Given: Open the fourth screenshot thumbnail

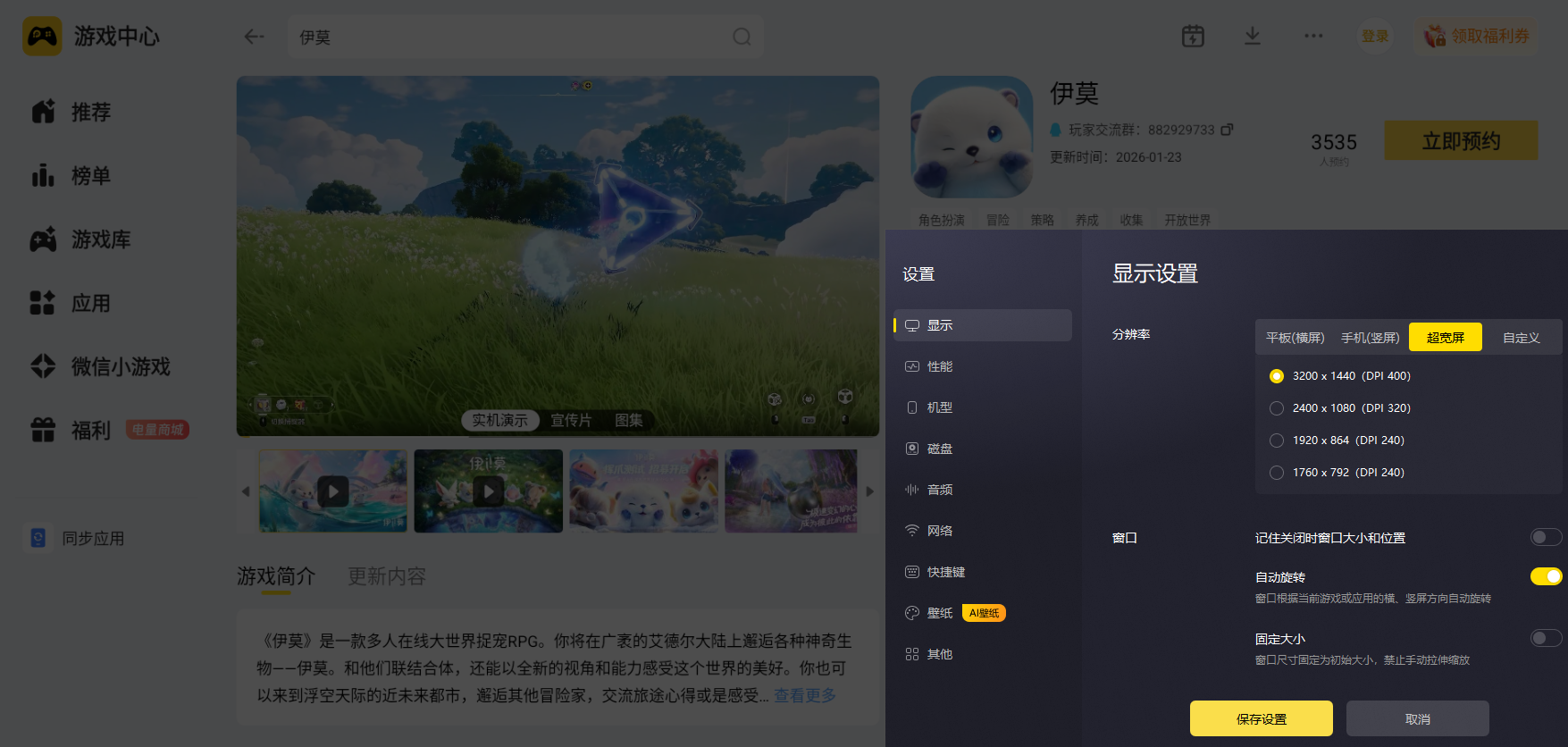Looking at the screenshot, I should click(x=792, y=491).
